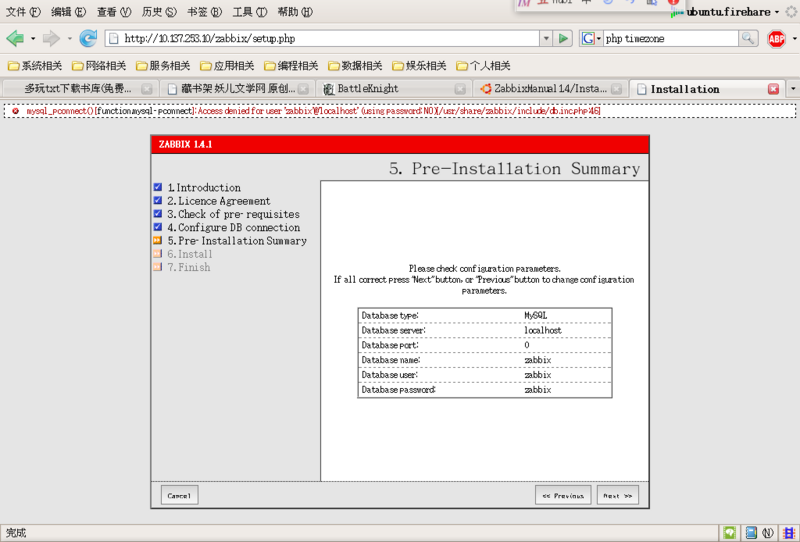Click the orange marker beside 5. Pre-Installation Summary
This screenshot has height=542, width=800.
click(158, 240)
